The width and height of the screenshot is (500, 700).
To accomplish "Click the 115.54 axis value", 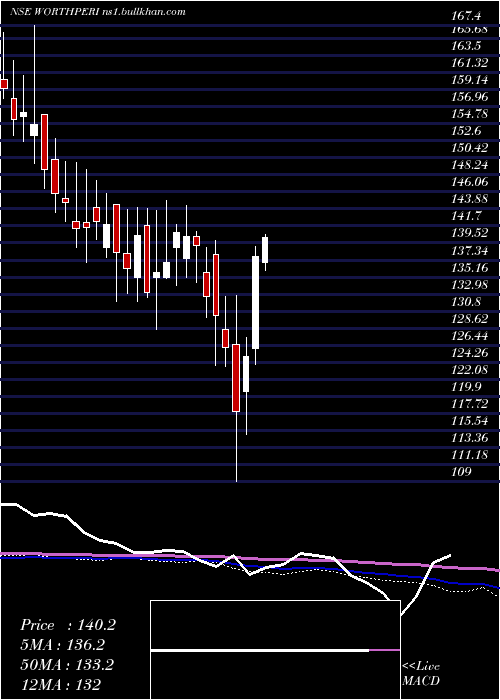I will [470, 421].
